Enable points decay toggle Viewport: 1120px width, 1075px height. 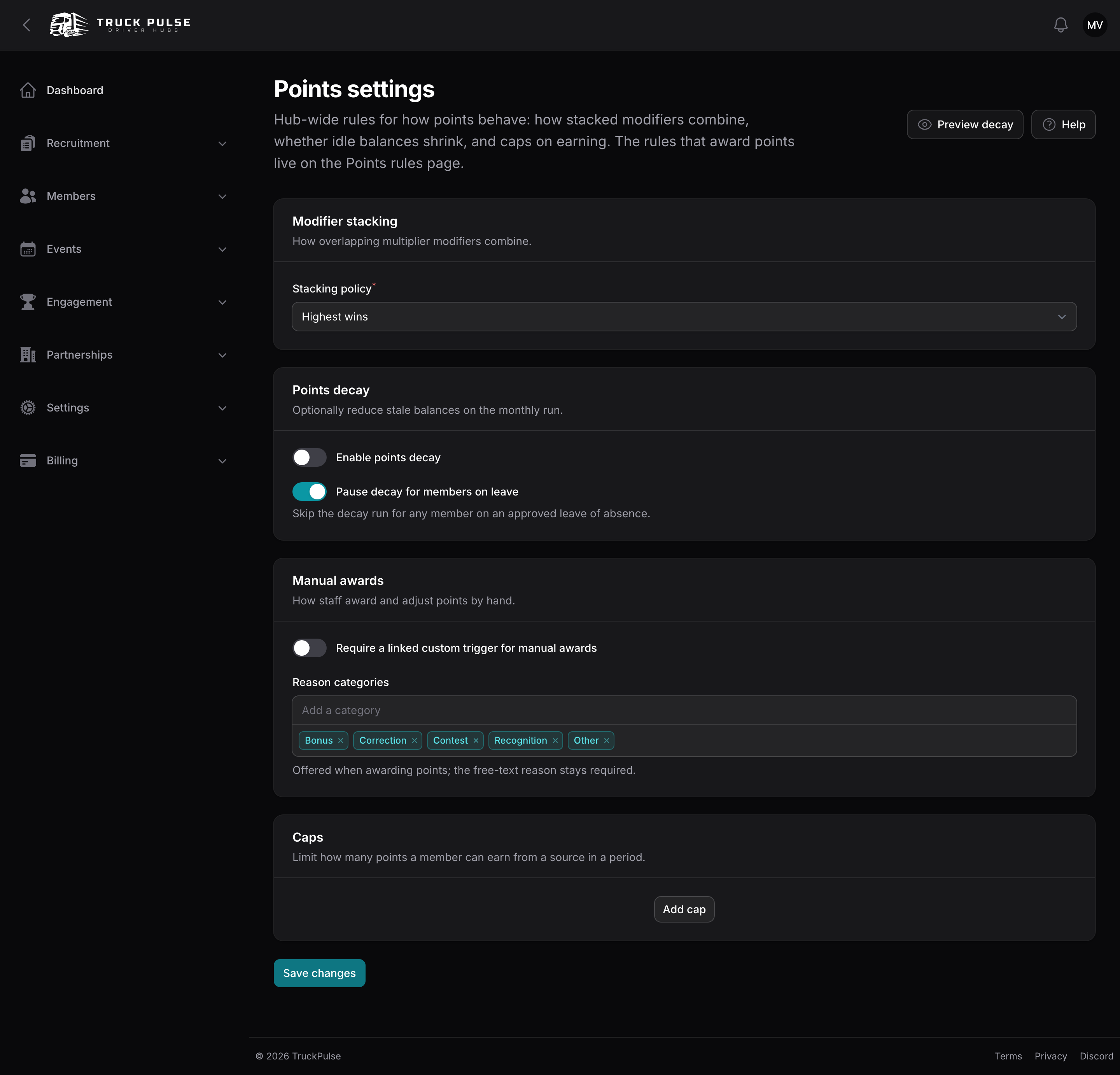pyautogui.click(x=309, y=458)
